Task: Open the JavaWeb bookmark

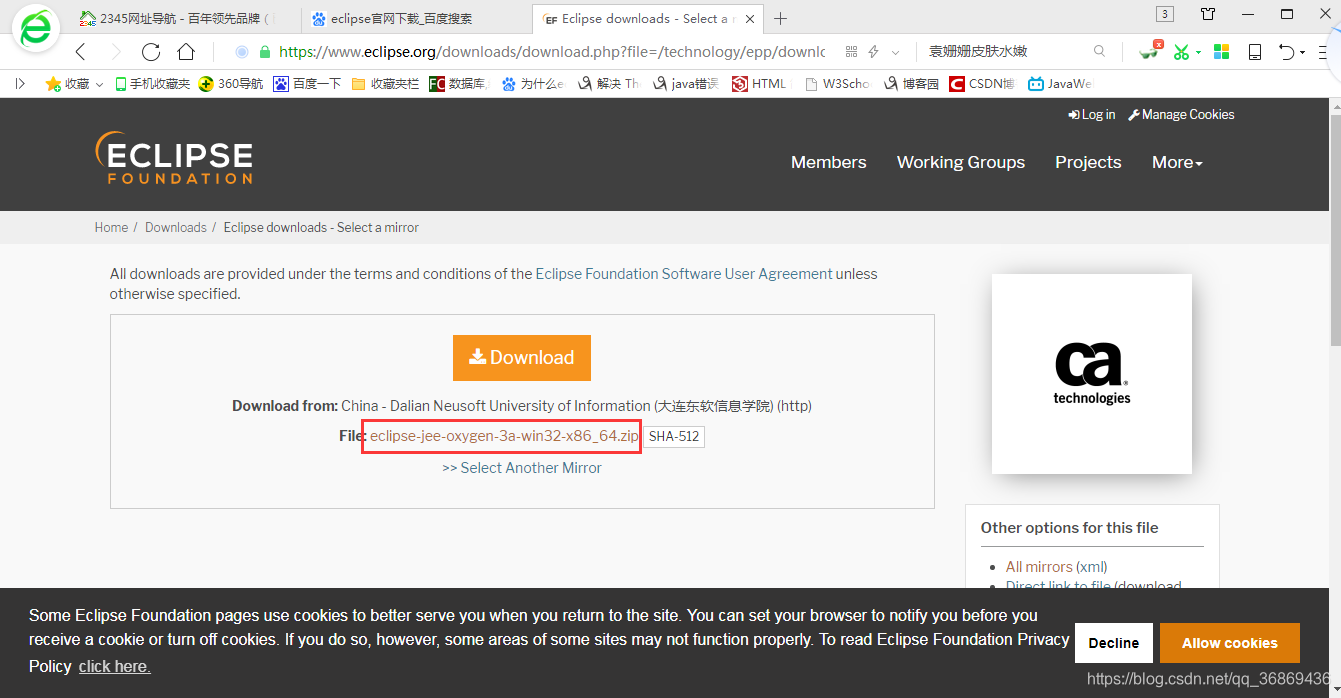Action: point(1060,84)
